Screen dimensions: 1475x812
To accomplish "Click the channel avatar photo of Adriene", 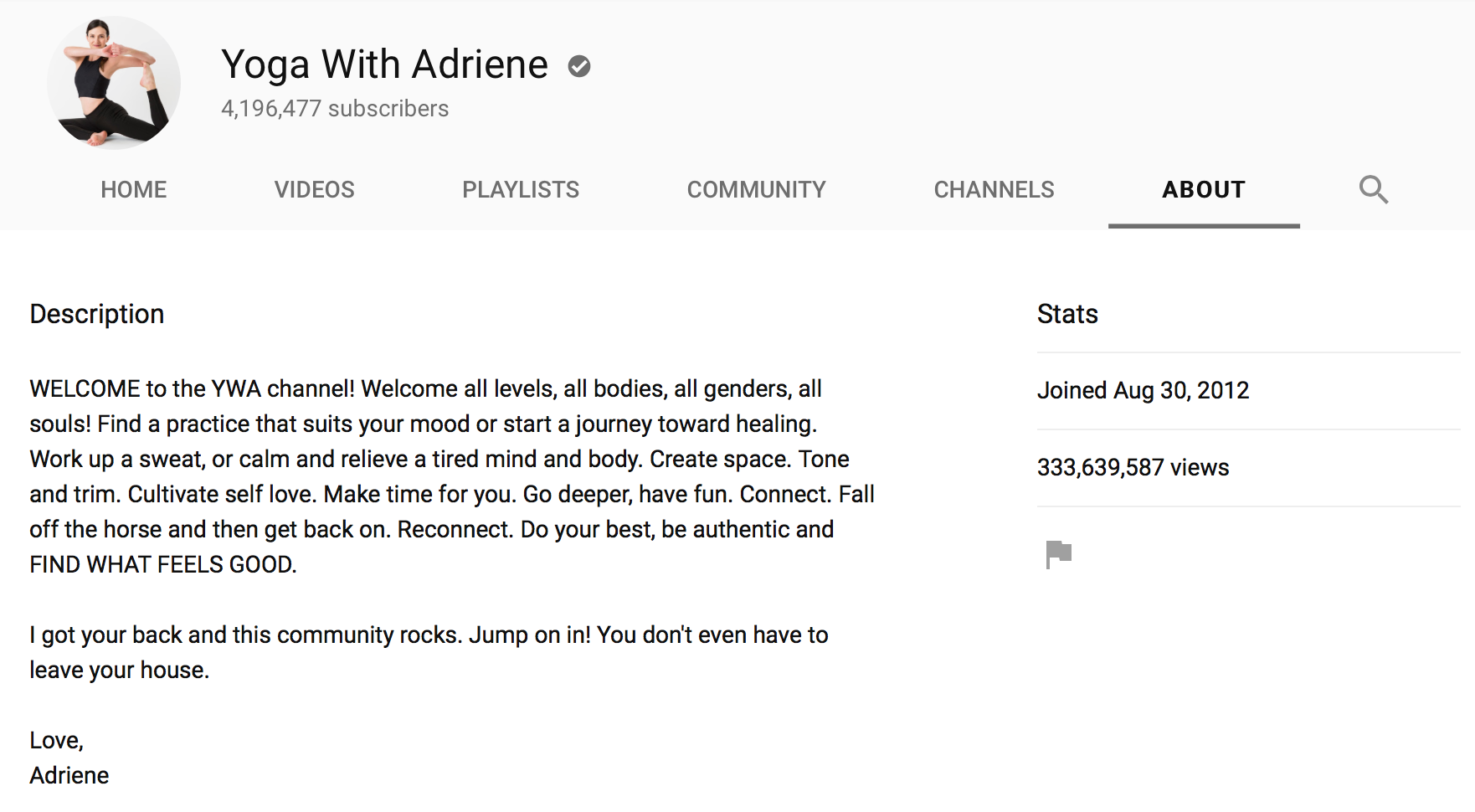I will (110, 80).
